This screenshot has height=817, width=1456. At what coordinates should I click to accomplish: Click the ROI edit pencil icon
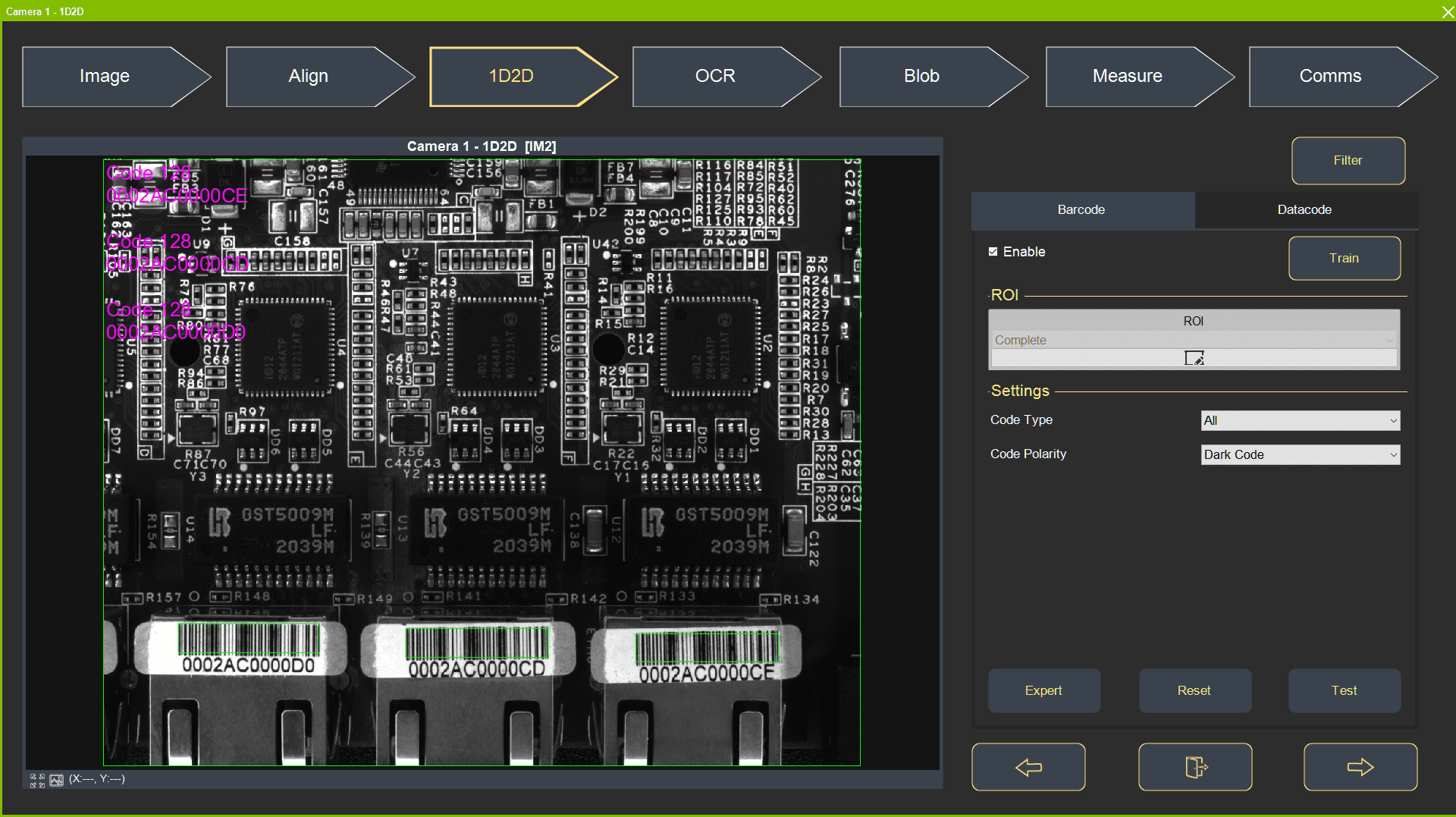(1194, 358)
